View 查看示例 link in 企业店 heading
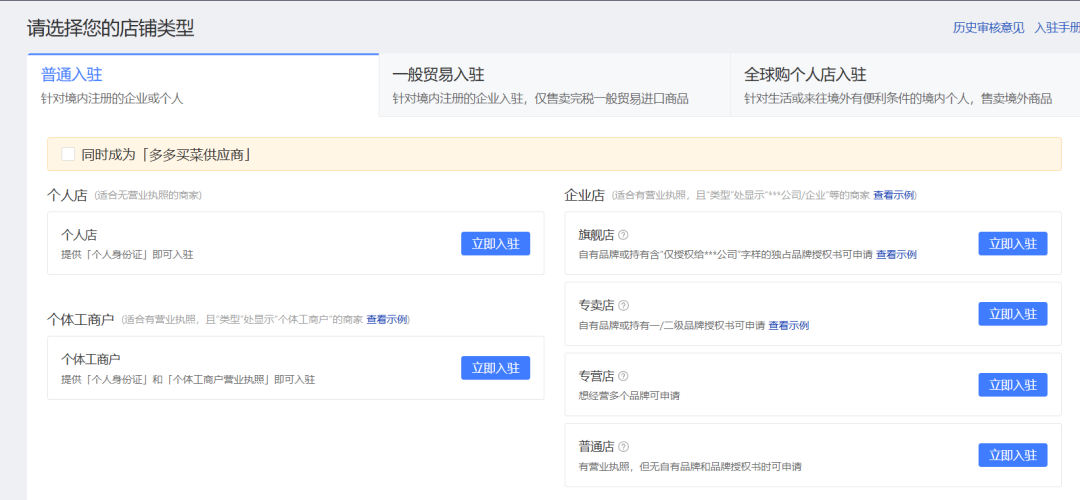 click(x=894, y=195)
